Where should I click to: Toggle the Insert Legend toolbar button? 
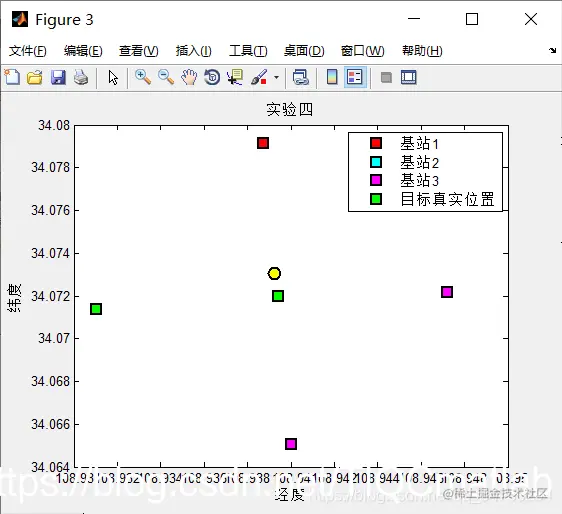(x=355, y=77)
